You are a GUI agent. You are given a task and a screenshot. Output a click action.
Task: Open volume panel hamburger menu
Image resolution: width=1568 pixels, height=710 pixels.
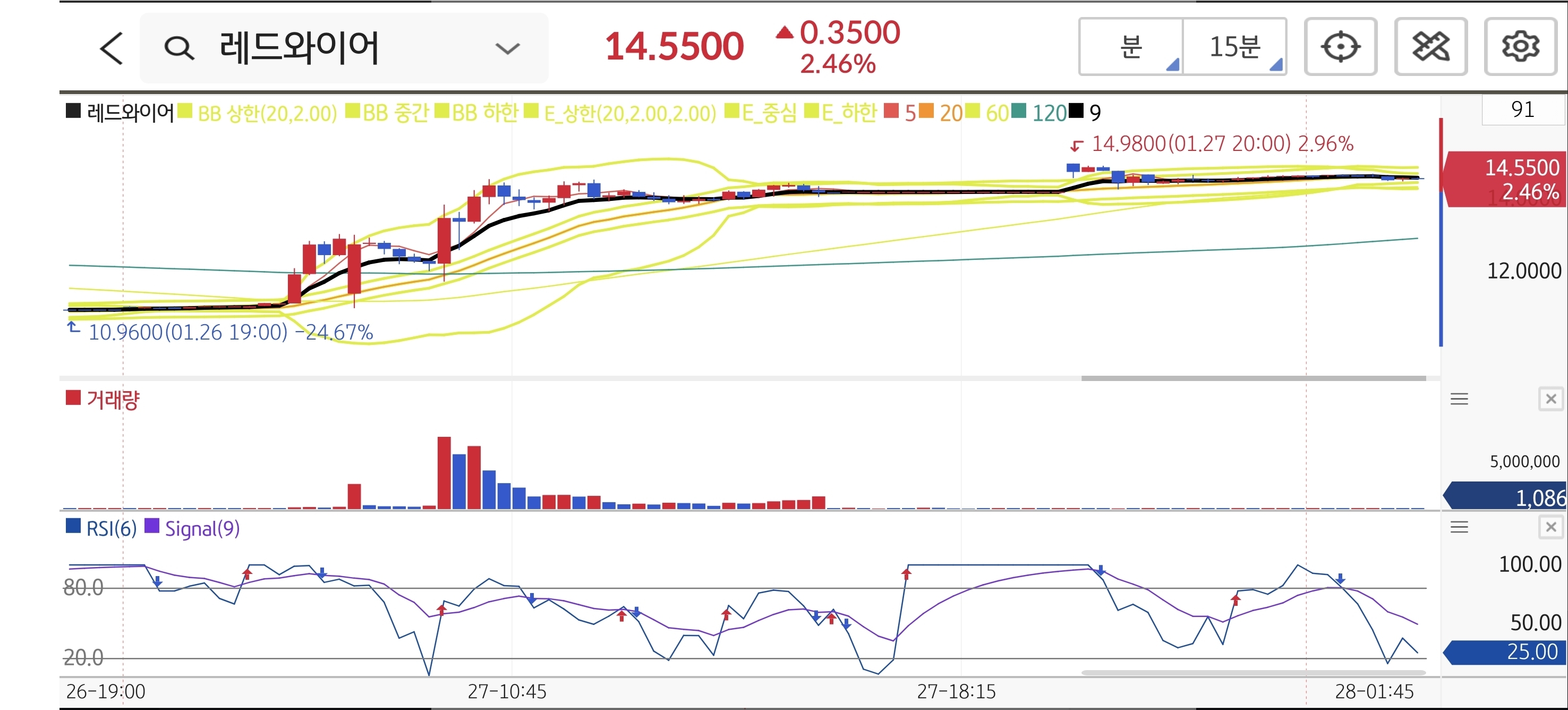(x=1459, y=399)
